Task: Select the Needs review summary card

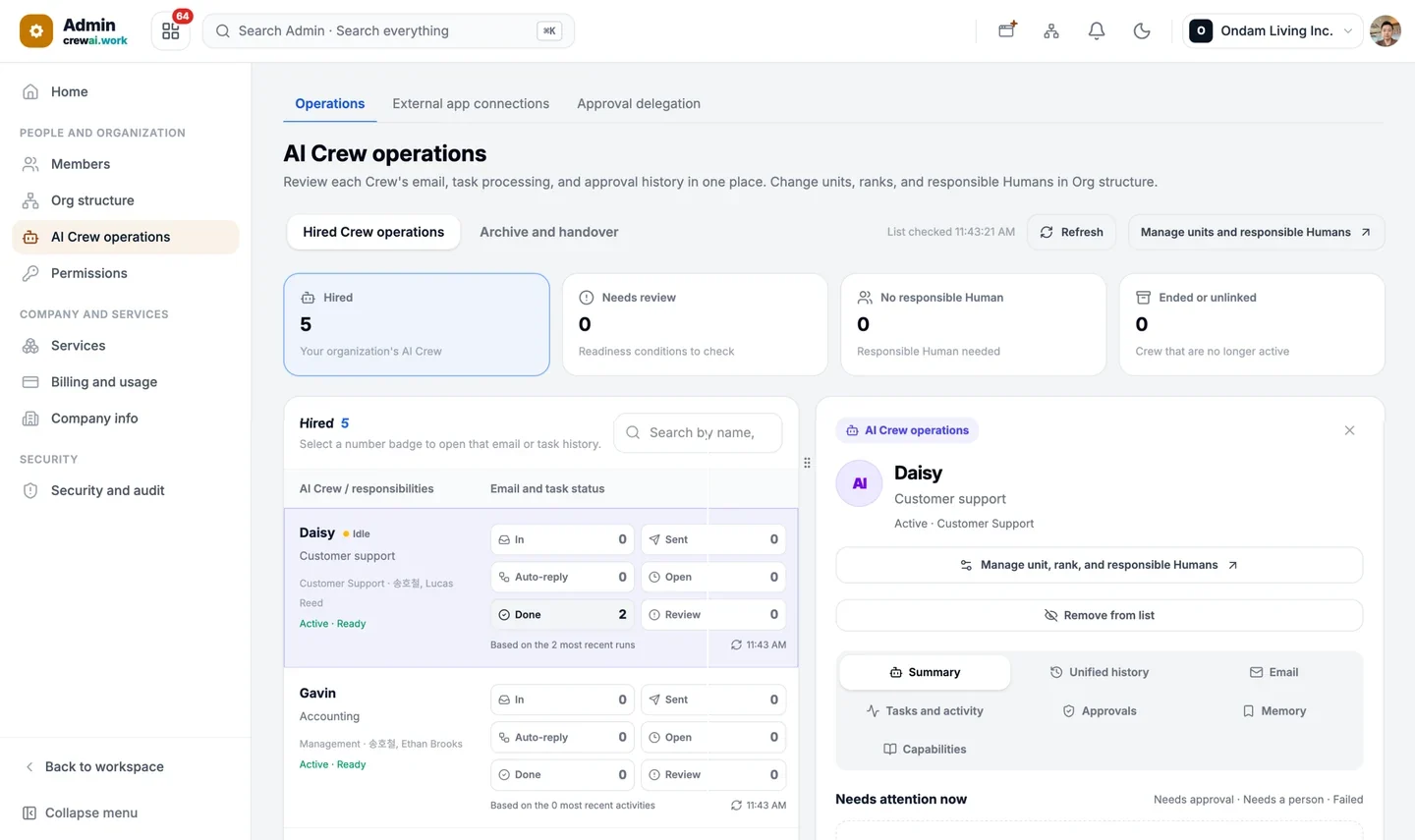Action: (695, 324)
